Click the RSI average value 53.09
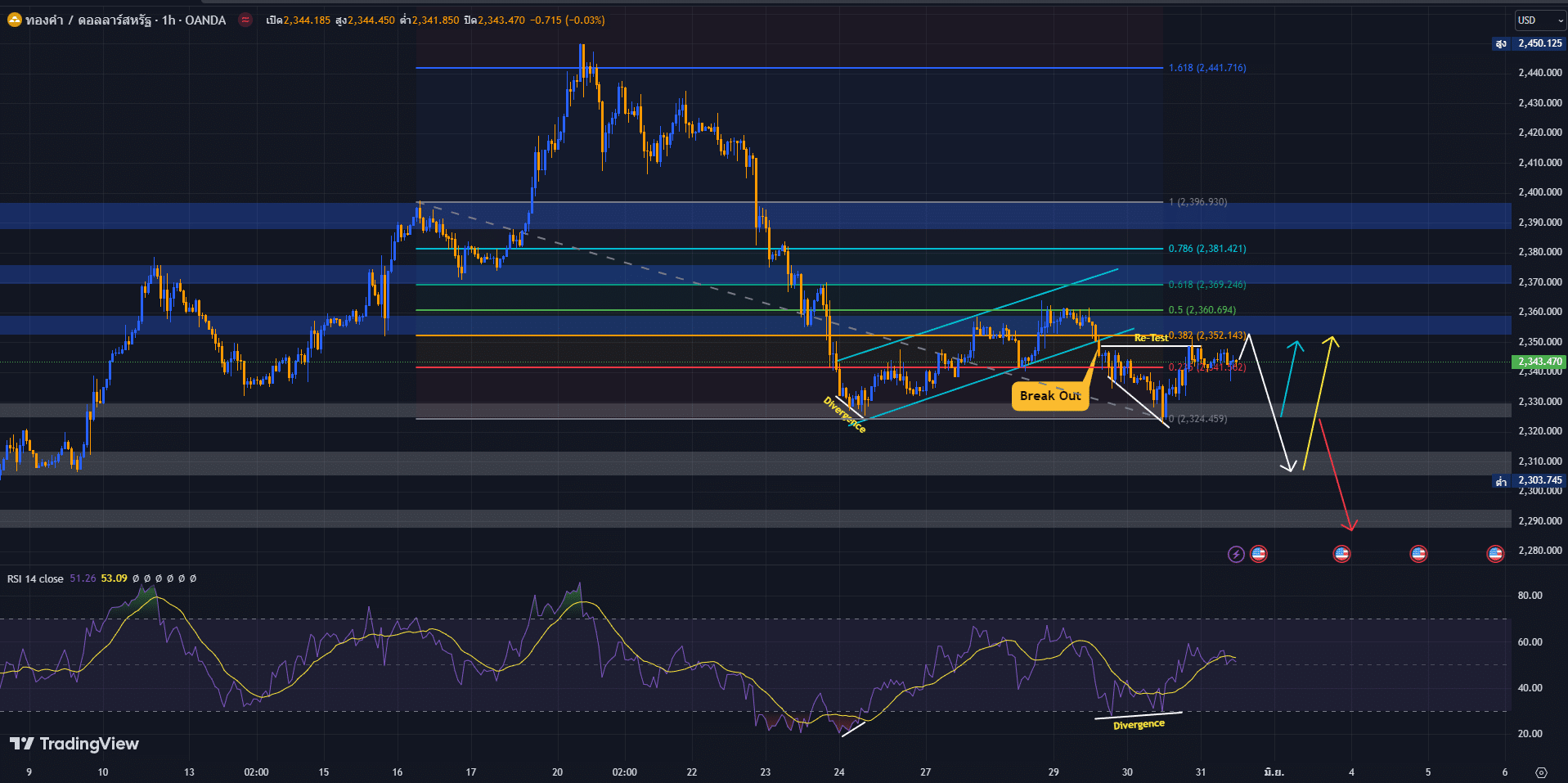Screen dimensions: 1568x783 115,578
